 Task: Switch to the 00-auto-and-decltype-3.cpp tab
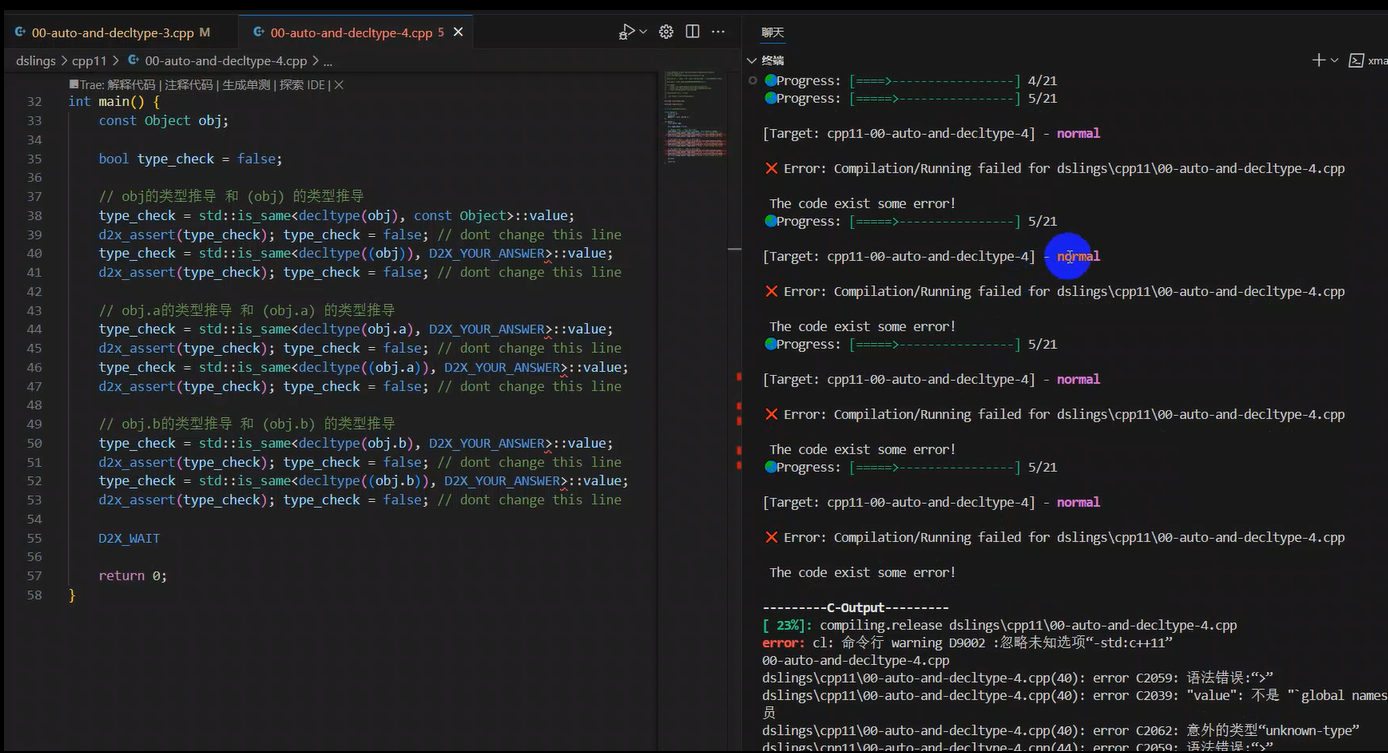(113, 33)
